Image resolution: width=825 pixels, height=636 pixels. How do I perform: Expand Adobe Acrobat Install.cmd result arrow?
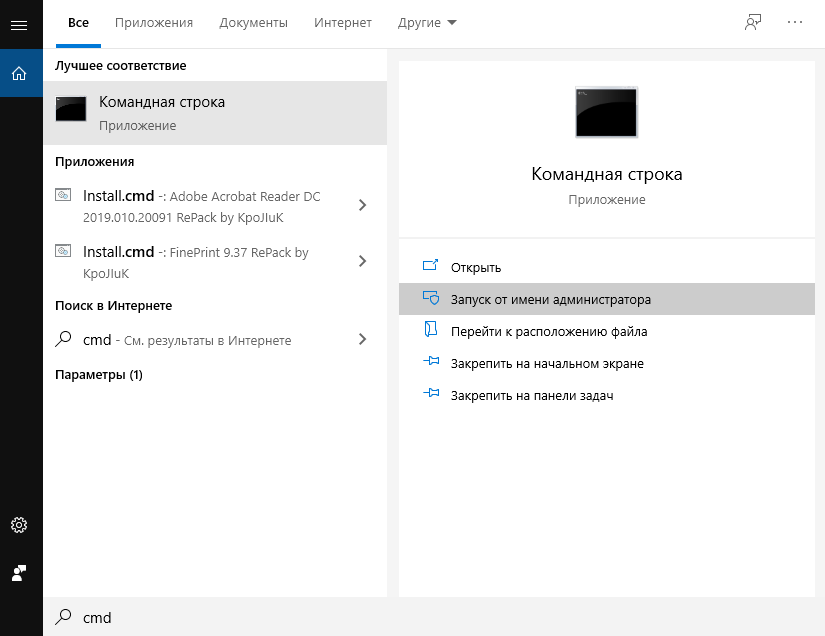coord(362,205)
